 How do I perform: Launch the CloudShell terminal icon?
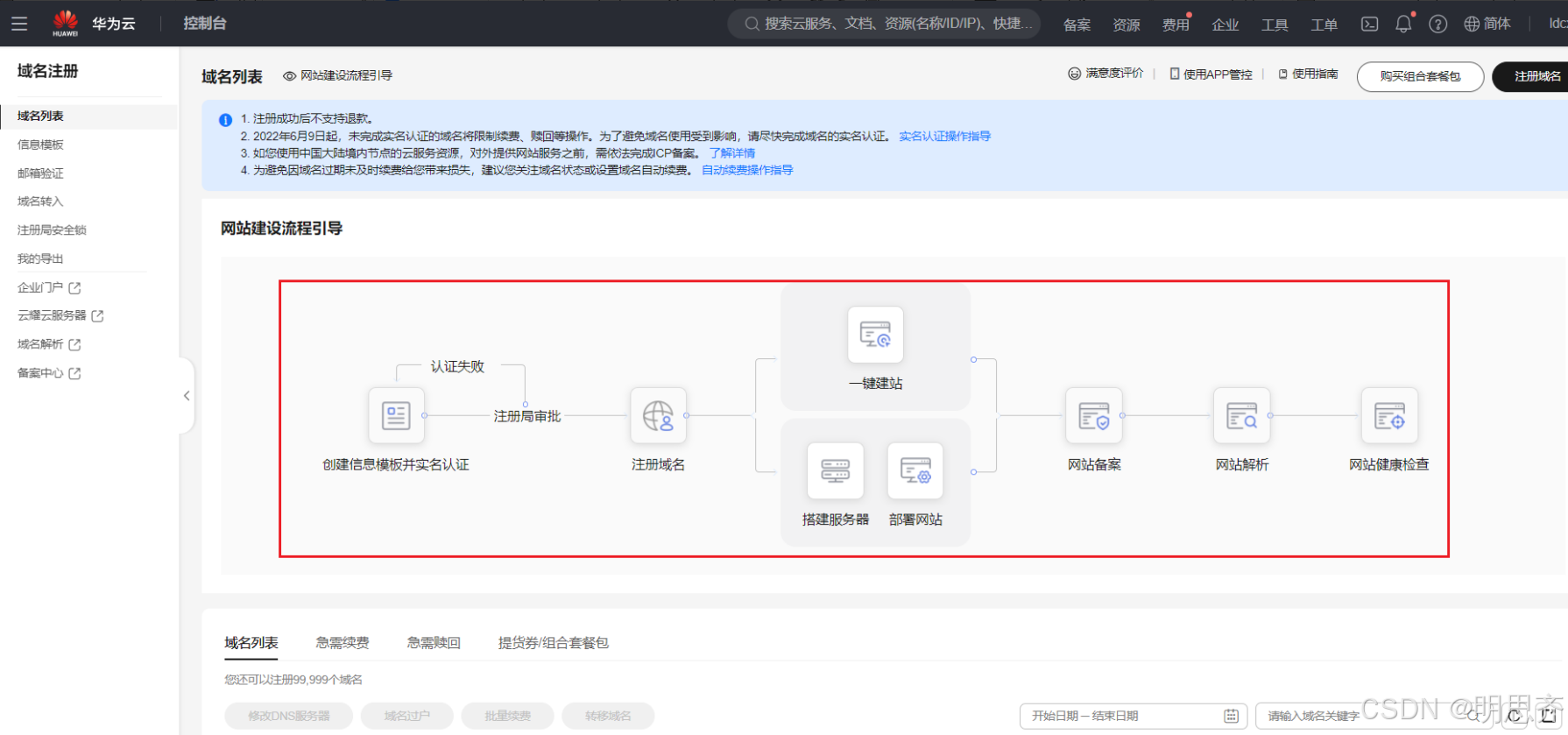pyautogui.click(x=1369, y=25)
